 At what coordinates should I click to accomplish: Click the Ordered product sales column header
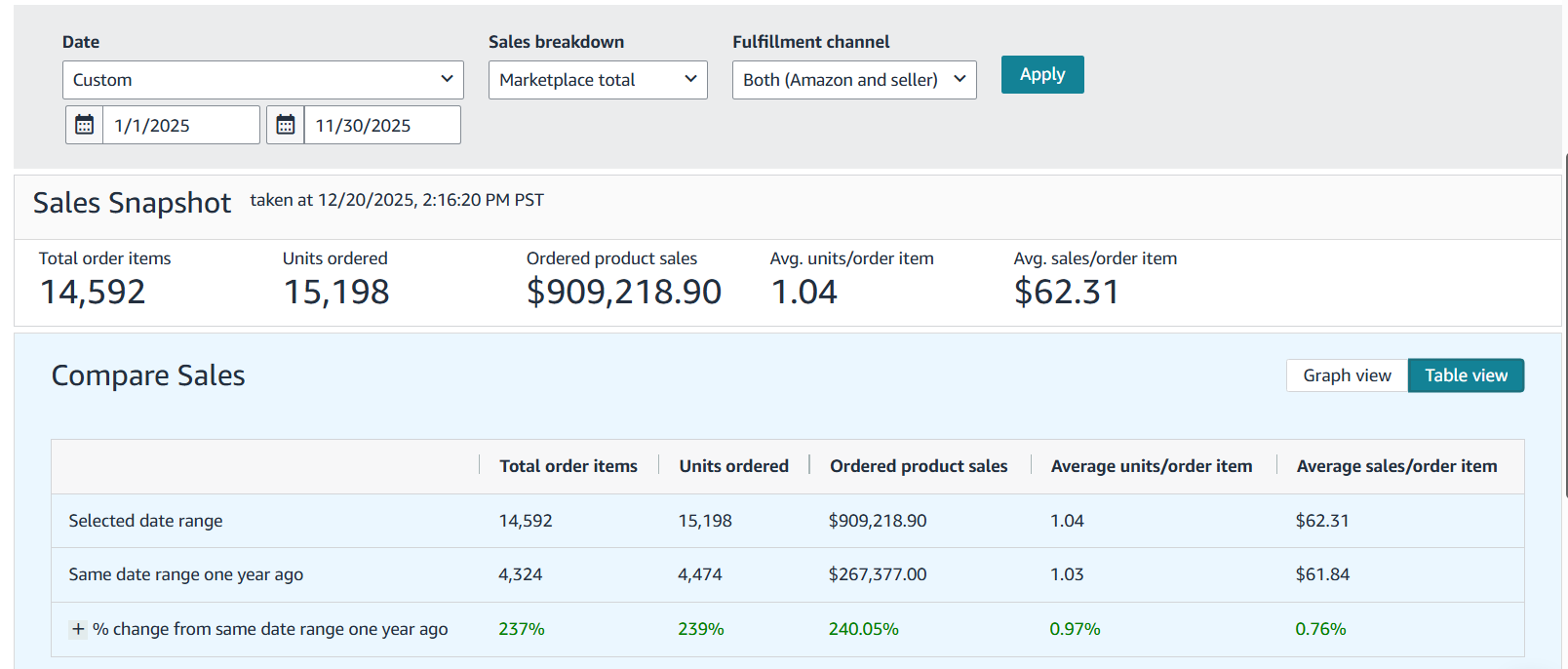pyautogui.click(x=918, y=466)
